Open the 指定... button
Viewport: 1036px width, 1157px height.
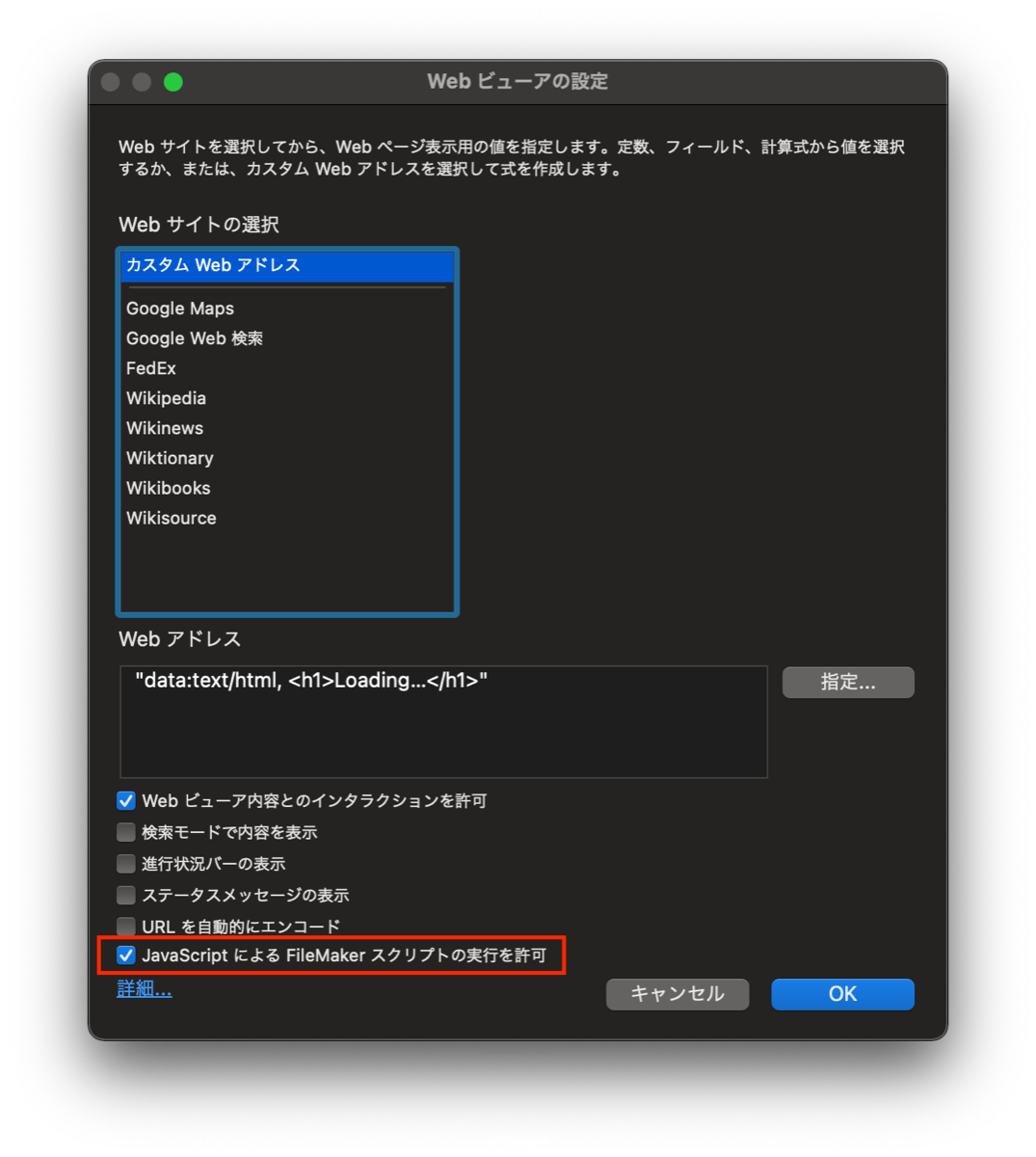tap(848, 683)
